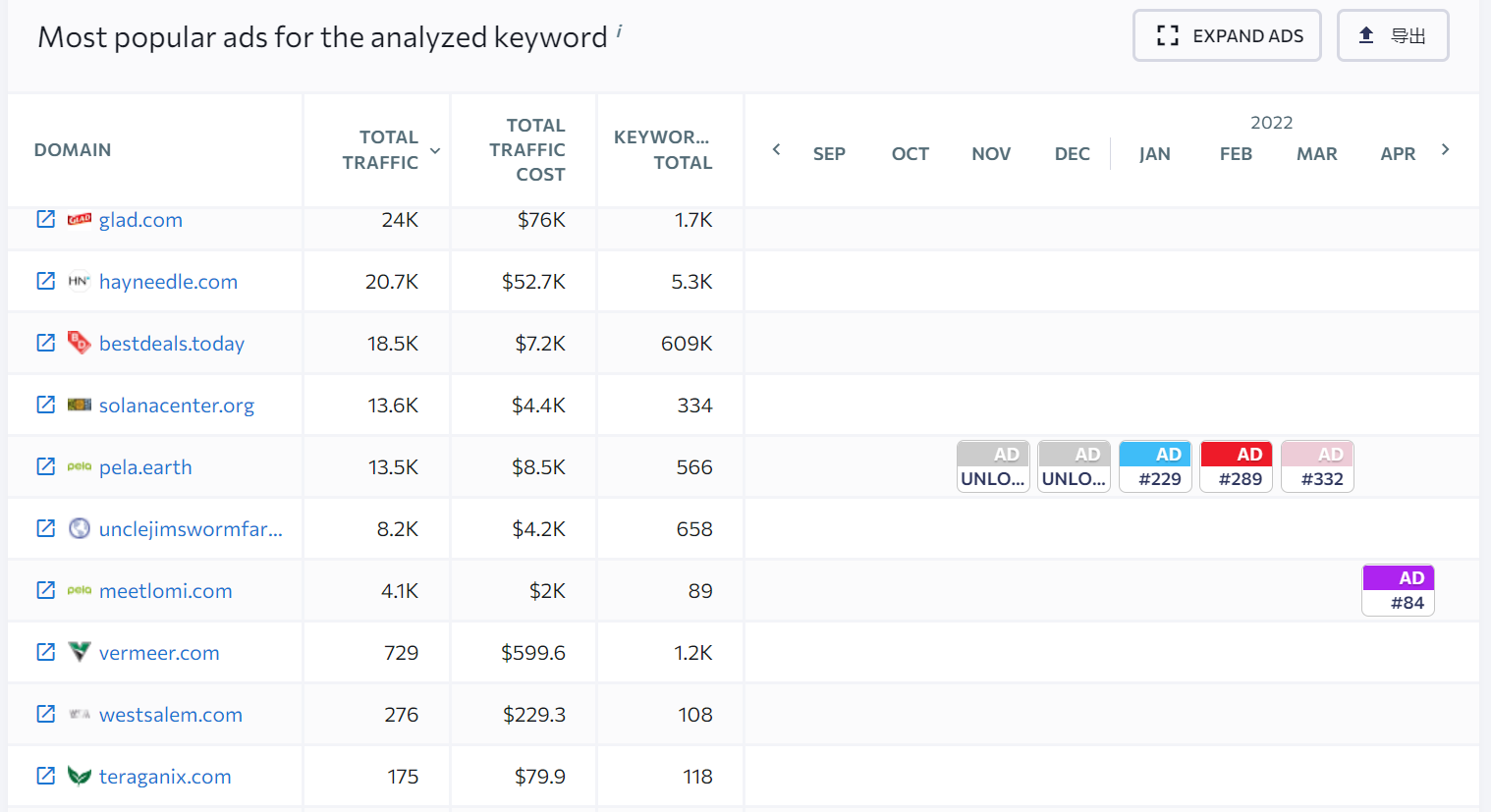Click the westsalem.com favicon
The width and height of the screenshot is (1491, 812).
[80, 714]
